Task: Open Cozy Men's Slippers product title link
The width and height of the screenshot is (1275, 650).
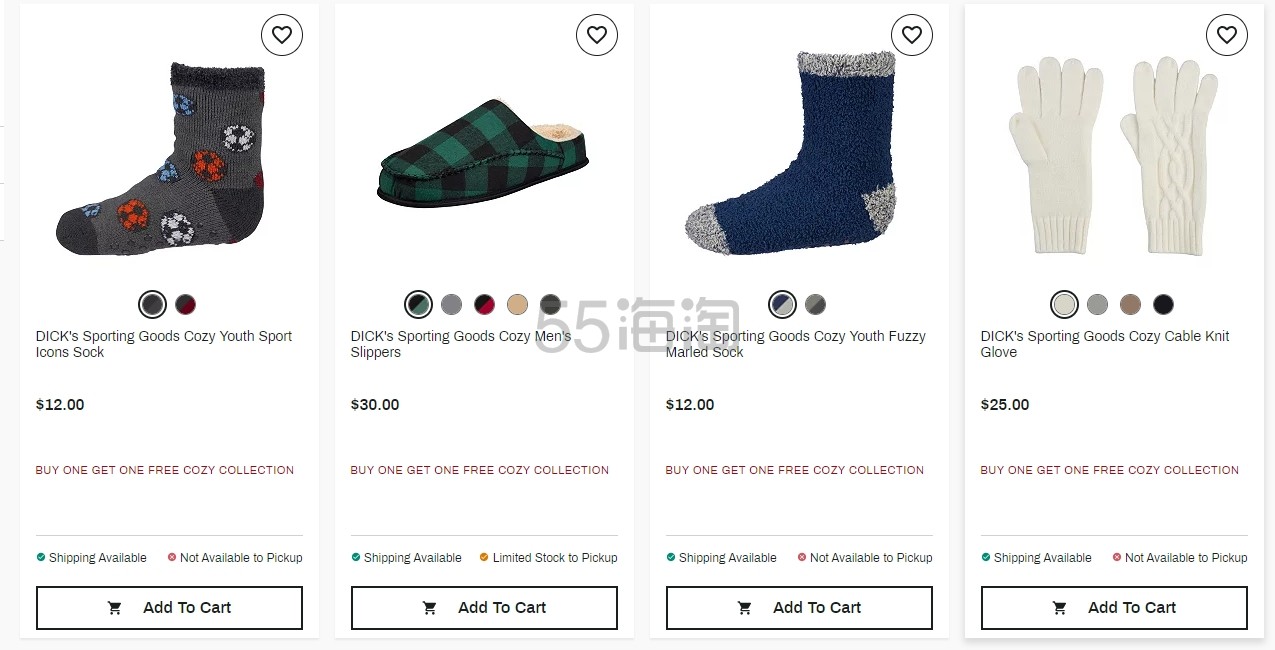Action: (x=461, y=344)
